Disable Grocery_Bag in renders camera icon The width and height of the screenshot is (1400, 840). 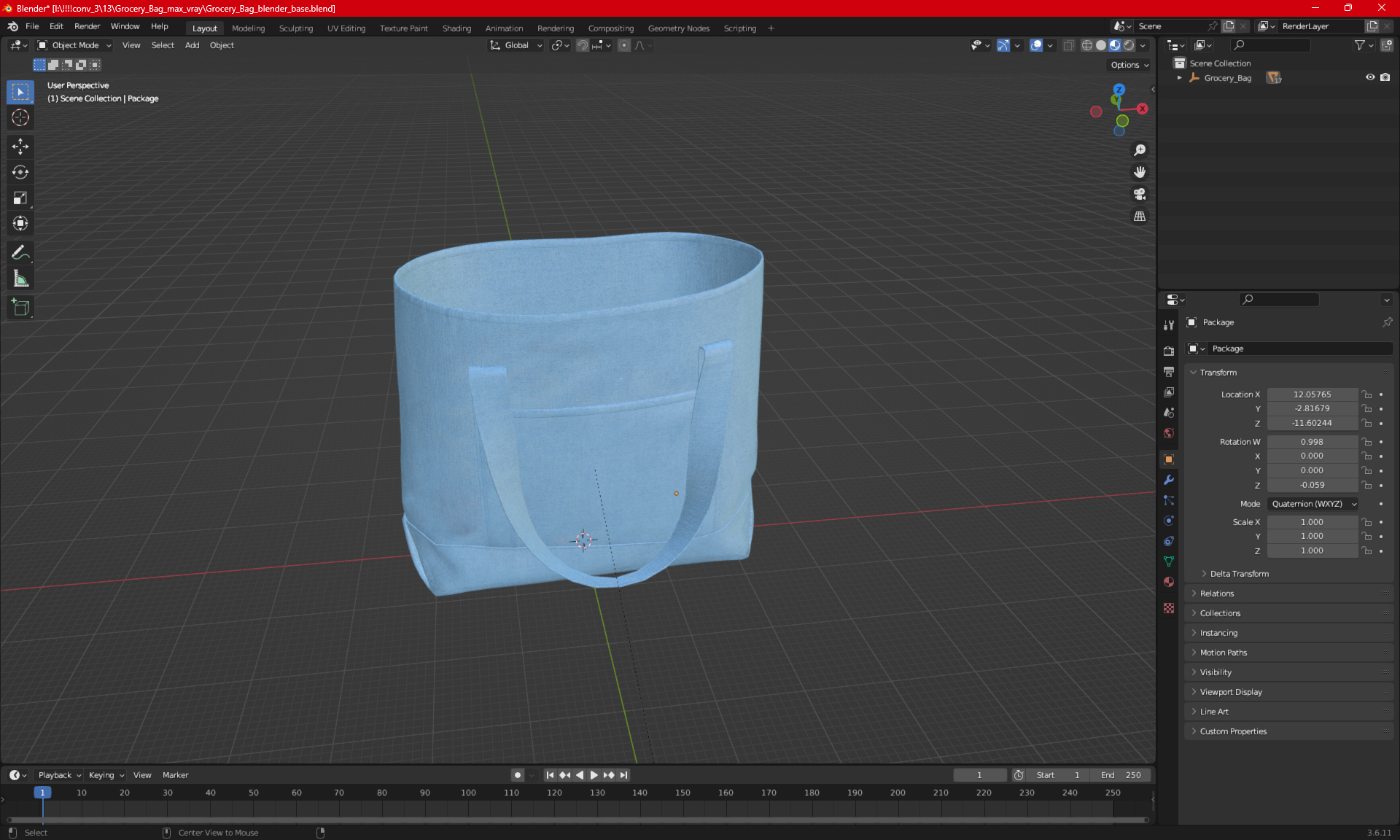pos(1385,77)
